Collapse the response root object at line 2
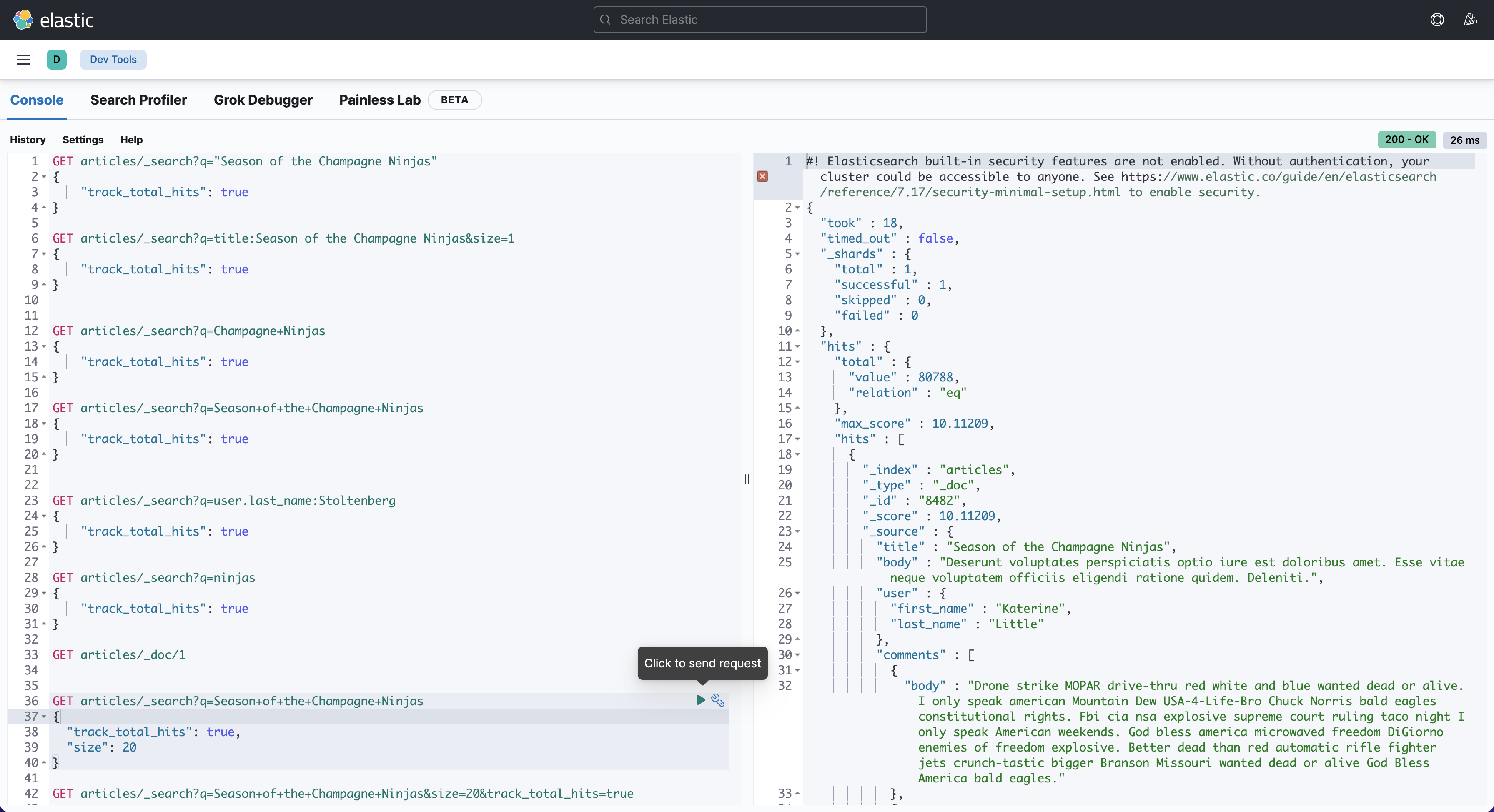1494x812 pixels. (x=797, y=208)
